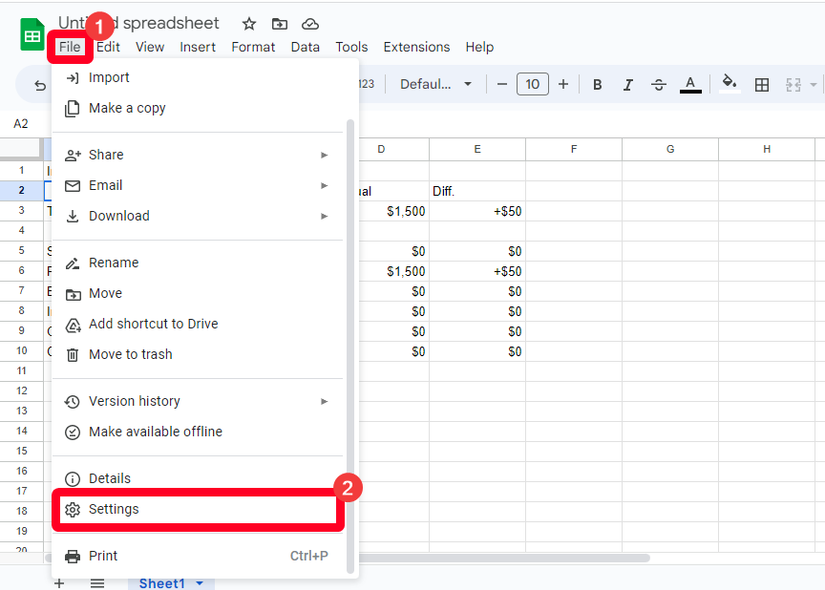Choose Rename in the File menu

[198, 263]
